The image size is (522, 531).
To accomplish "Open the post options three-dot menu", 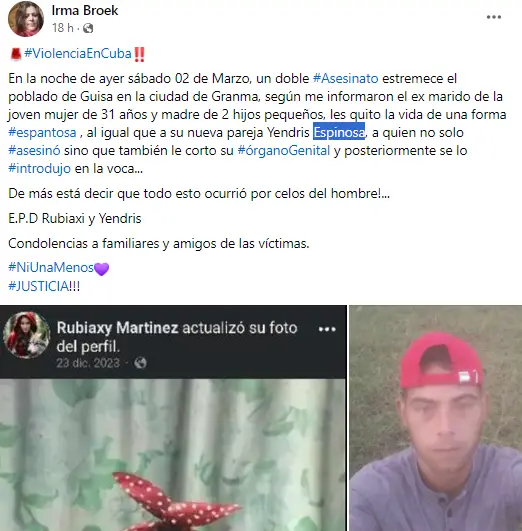I will point(494,17).
